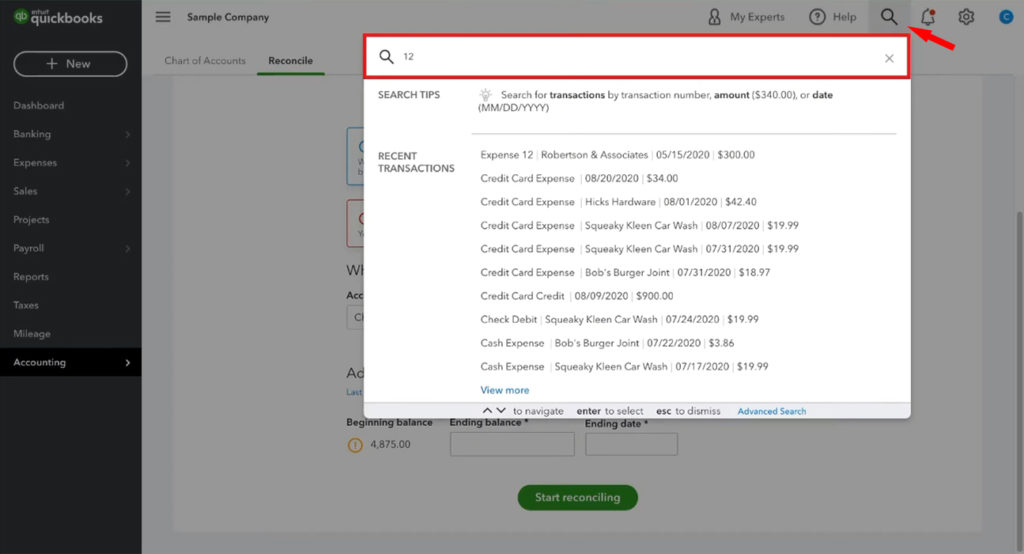Click the Ending balance input field
The image size is (1024, 554).
512,444
